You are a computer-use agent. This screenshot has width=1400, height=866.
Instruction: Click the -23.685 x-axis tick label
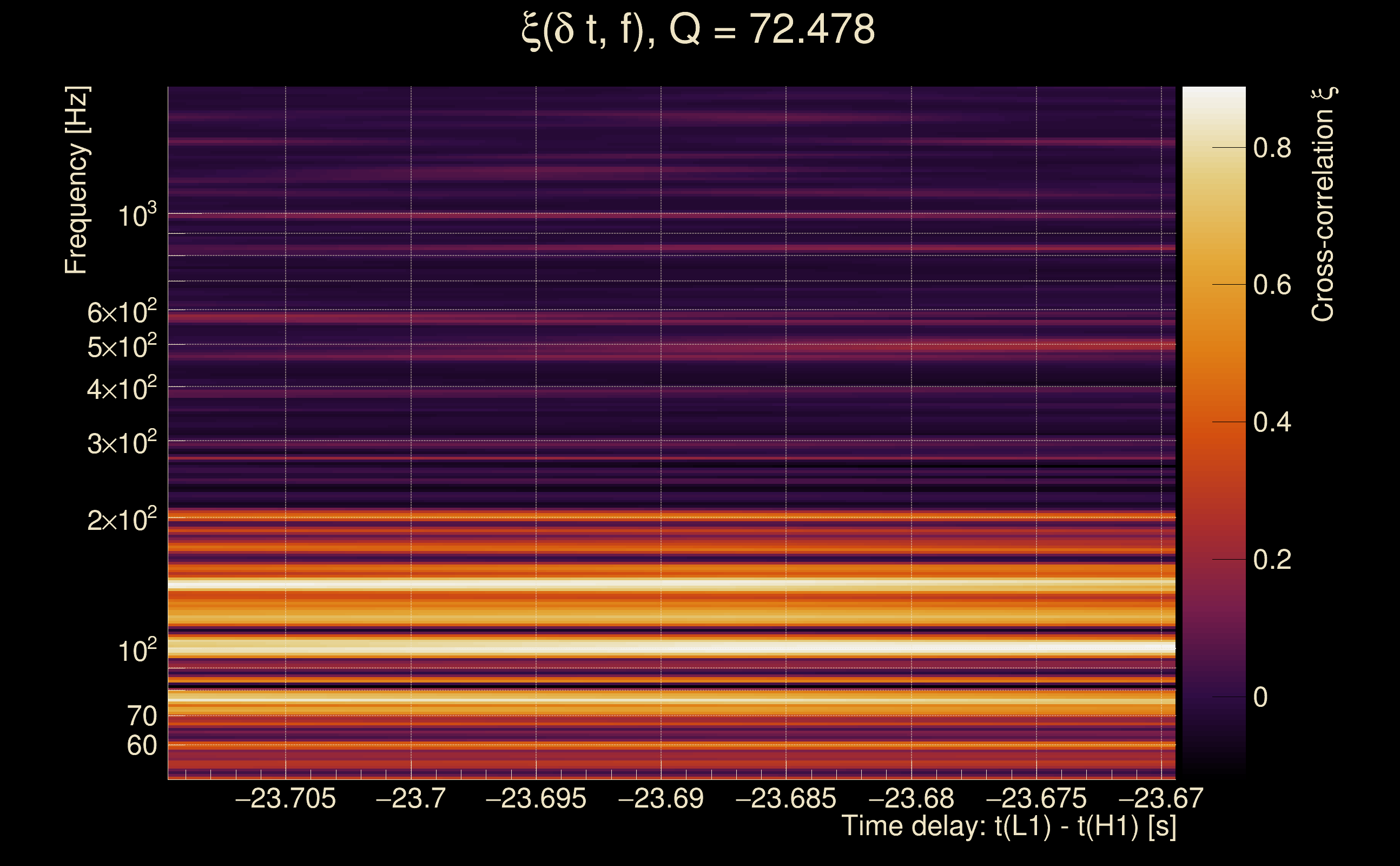coord(785,798)
